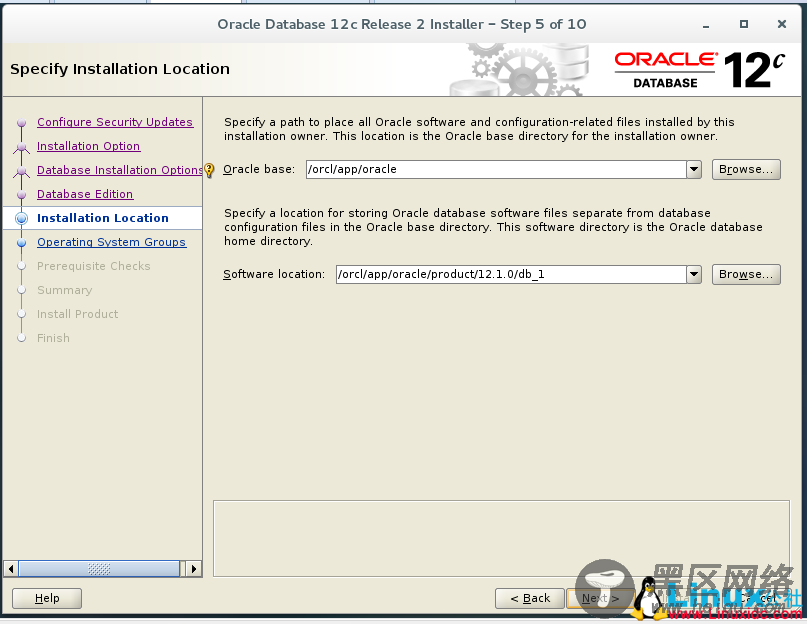Click the Operating System Groups bullet icon
The height and width of the screenshot is (624, 807).
(x=21, y=242)
